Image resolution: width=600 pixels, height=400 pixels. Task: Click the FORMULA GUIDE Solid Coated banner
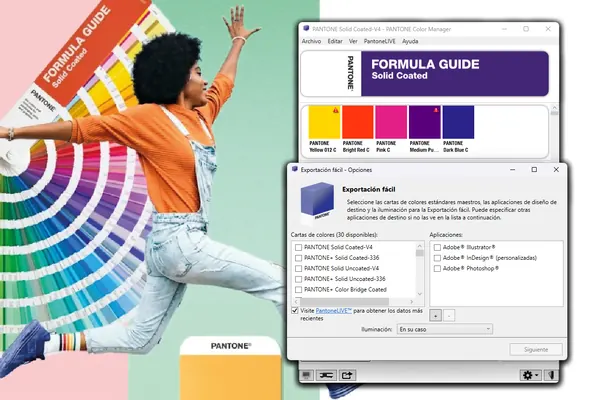425,73
